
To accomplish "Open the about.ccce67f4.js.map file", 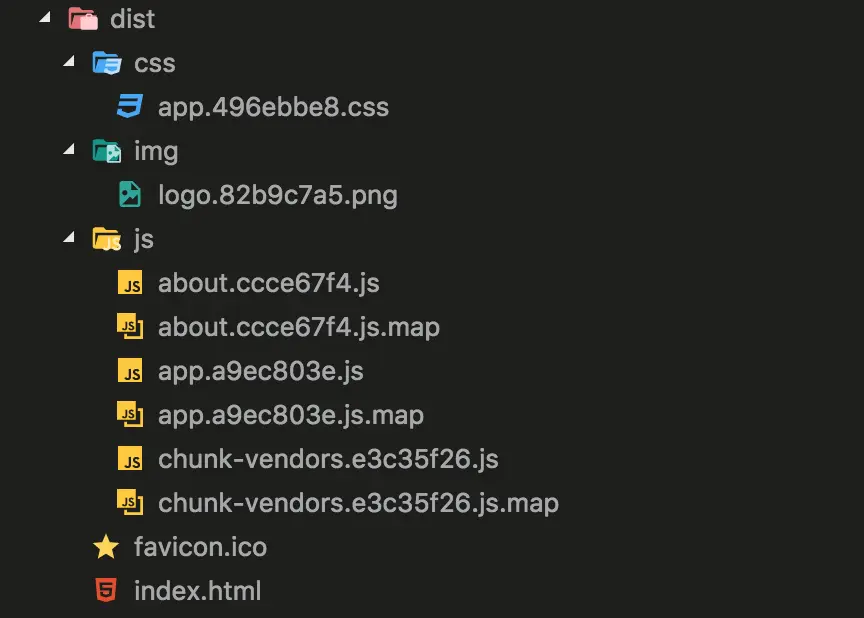I will point(299,327).
